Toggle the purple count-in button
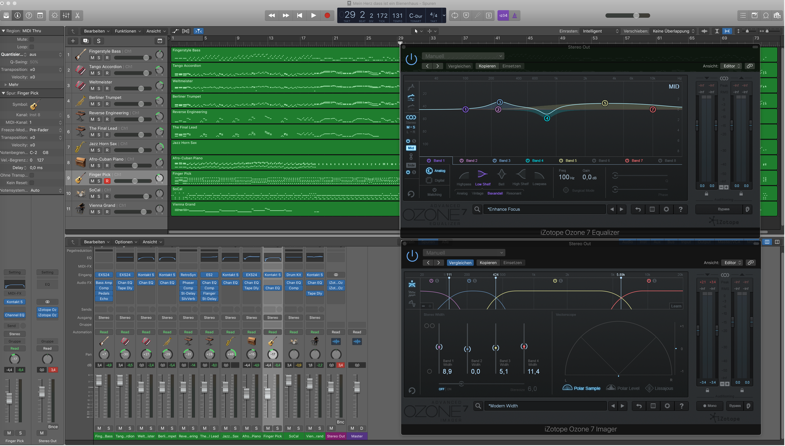Viewport: 785px width, 446px height. (x=503, y=16)
